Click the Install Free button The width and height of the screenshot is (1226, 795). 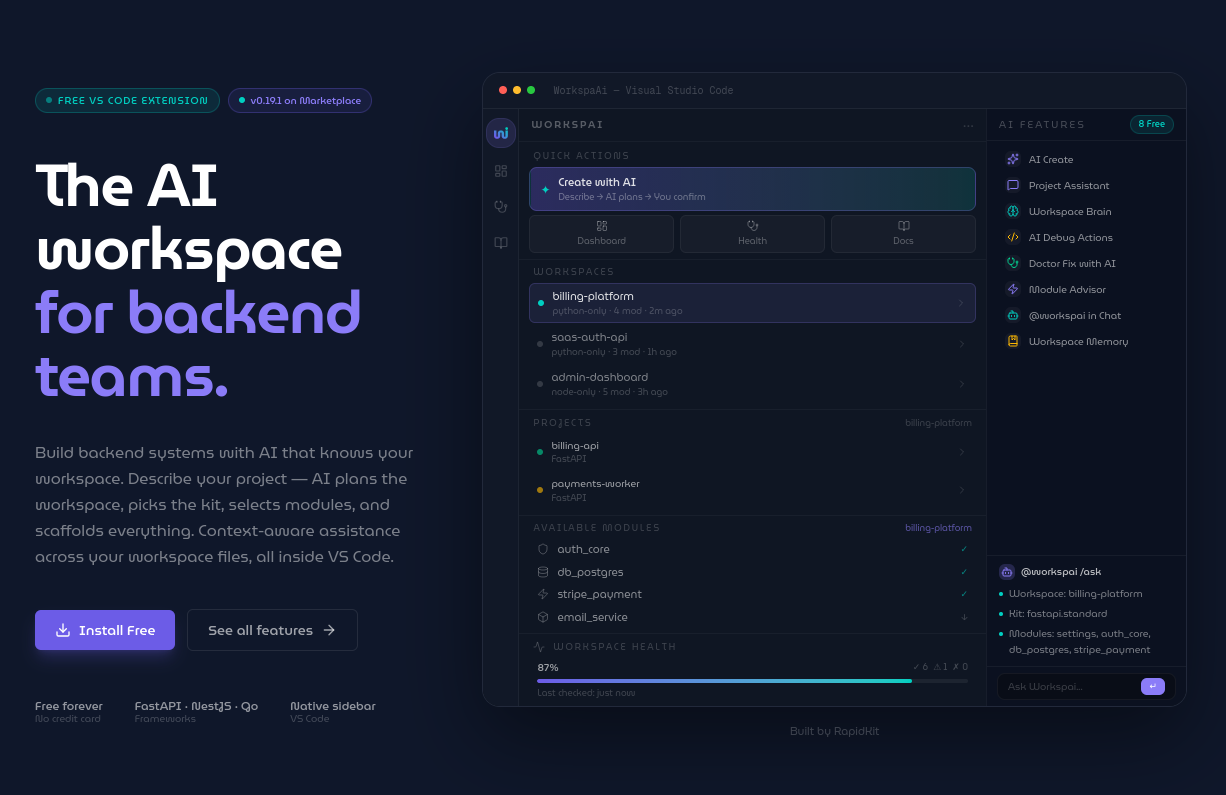coord(104,630)
